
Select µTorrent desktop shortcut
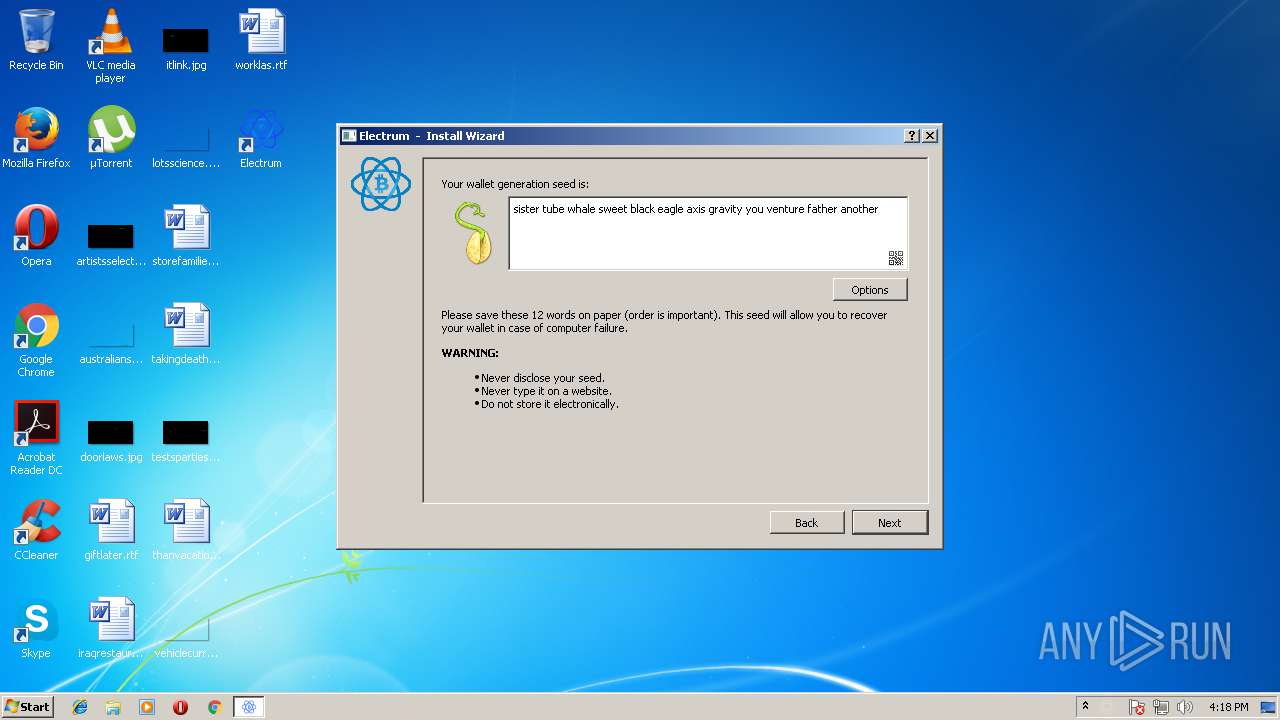[111, 138]
